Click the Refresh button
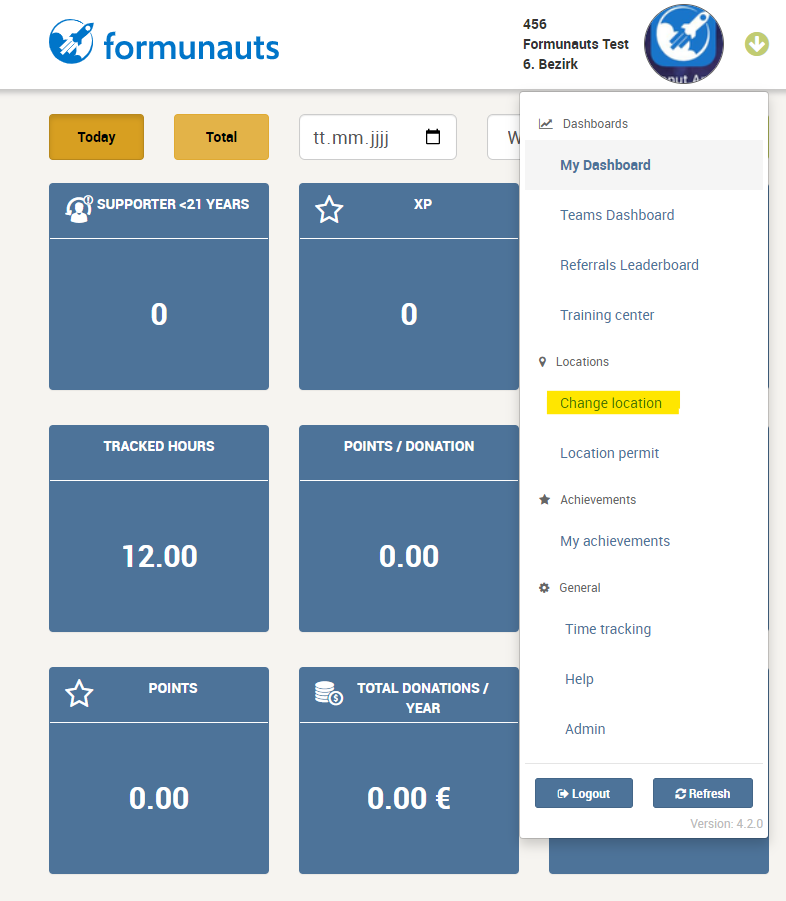786x901 pixels. pos(703,793)
